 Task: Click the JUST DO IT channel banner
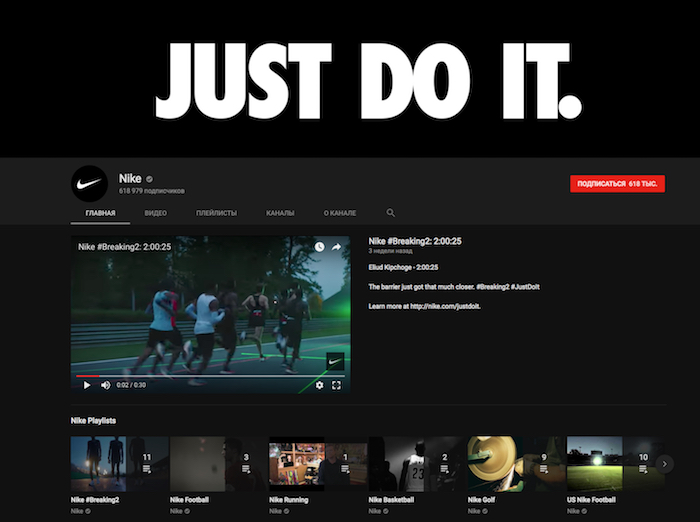350,79
